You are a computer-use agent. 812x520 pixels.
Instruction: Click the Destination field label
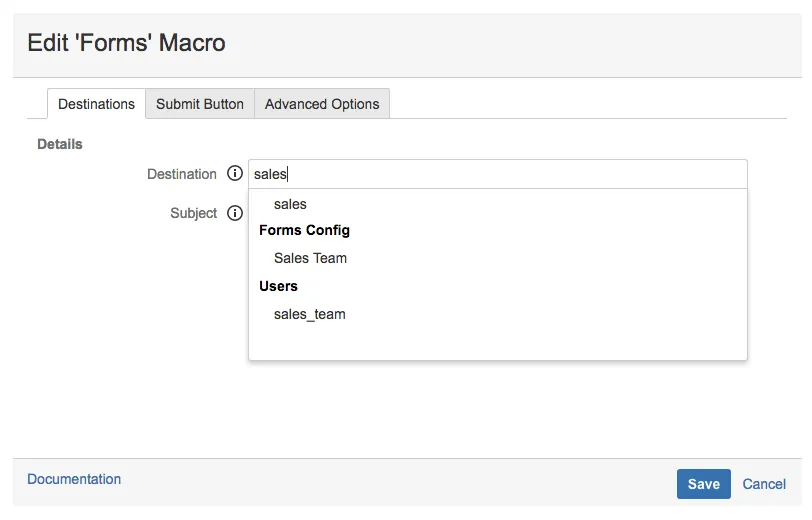tap(182, 174)
